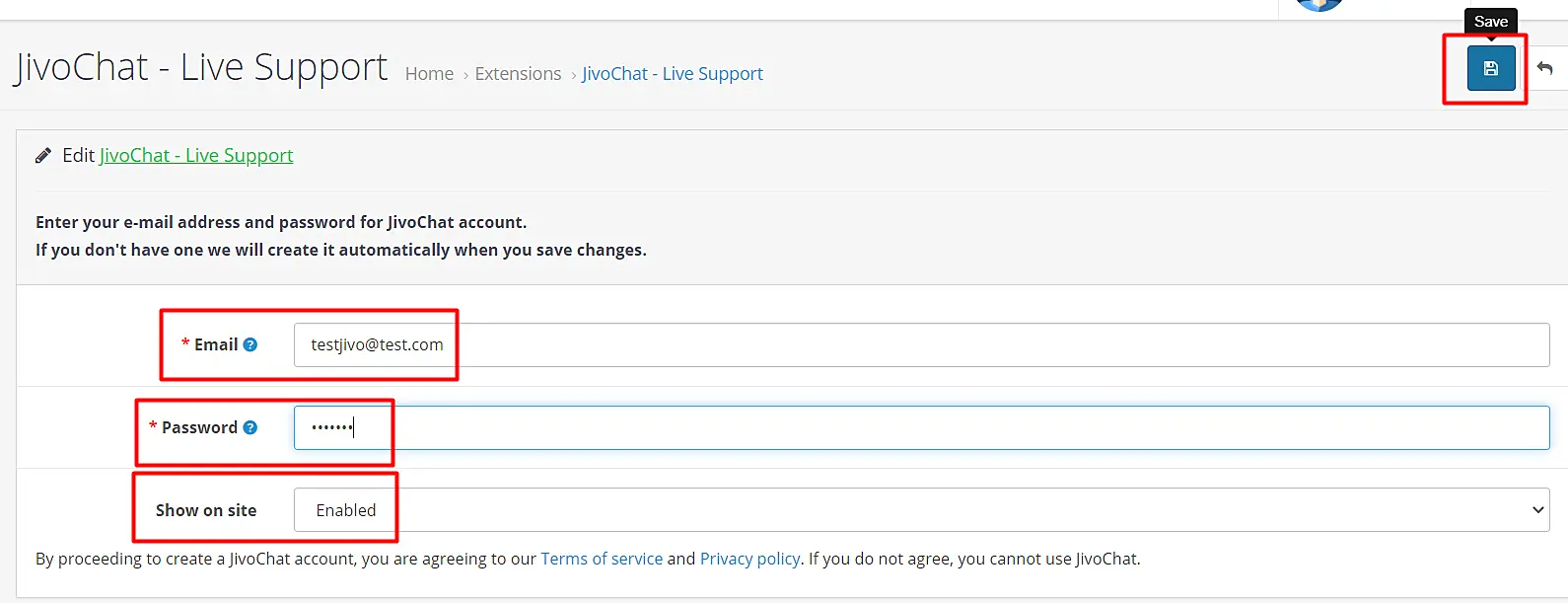Open the Privacy policy link
The height and width of the screenshot is (603, 1568).
click(749, 559)
